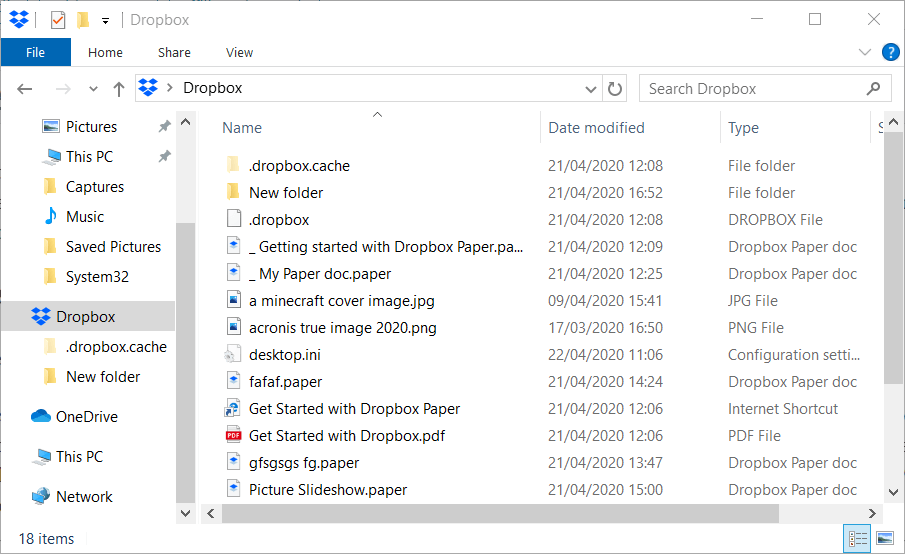The image size is (905, 554).
Task: Open Pictures in Quick access
Action: click(91, 126)
